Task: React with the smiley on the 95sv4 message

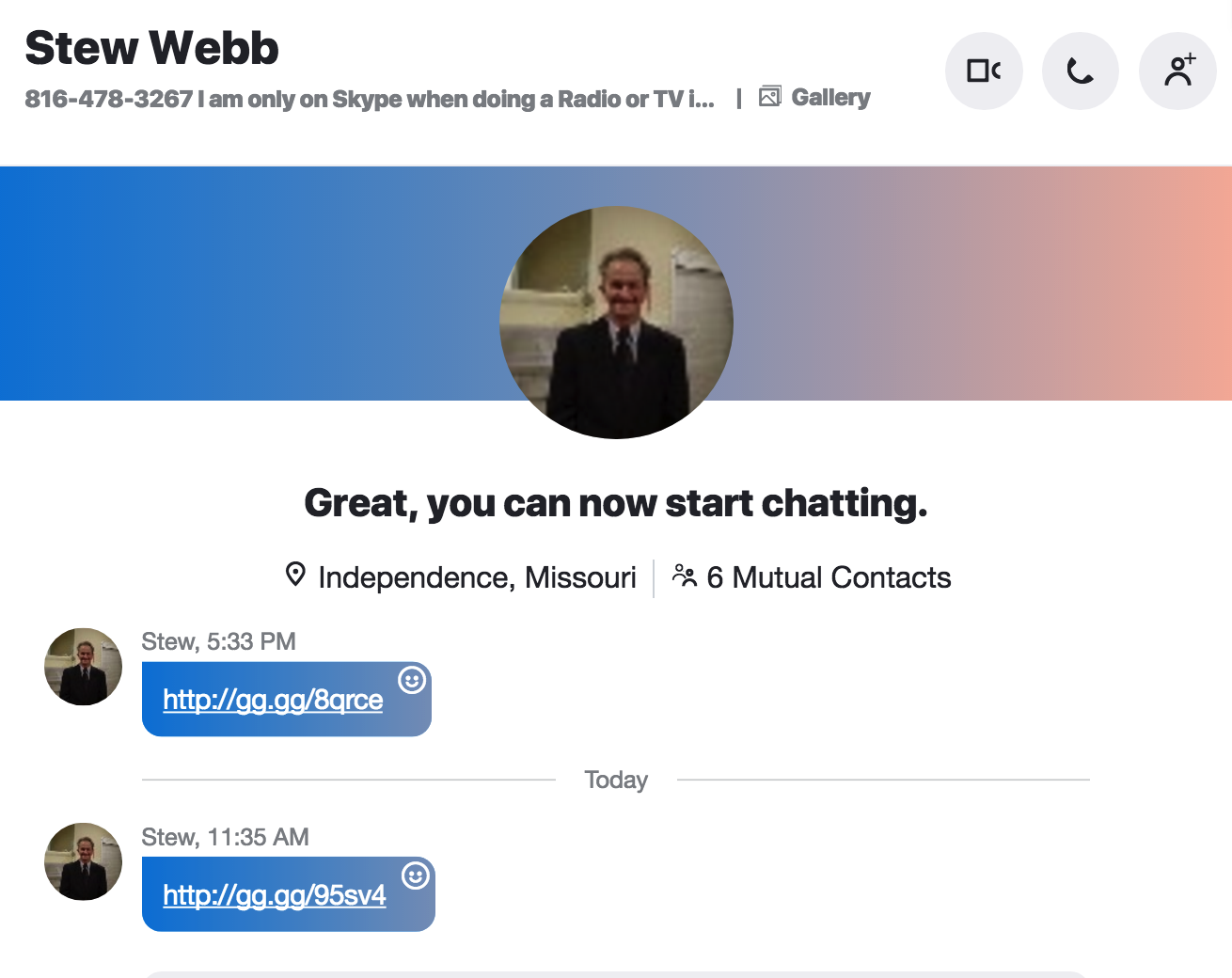Action: 416,875
